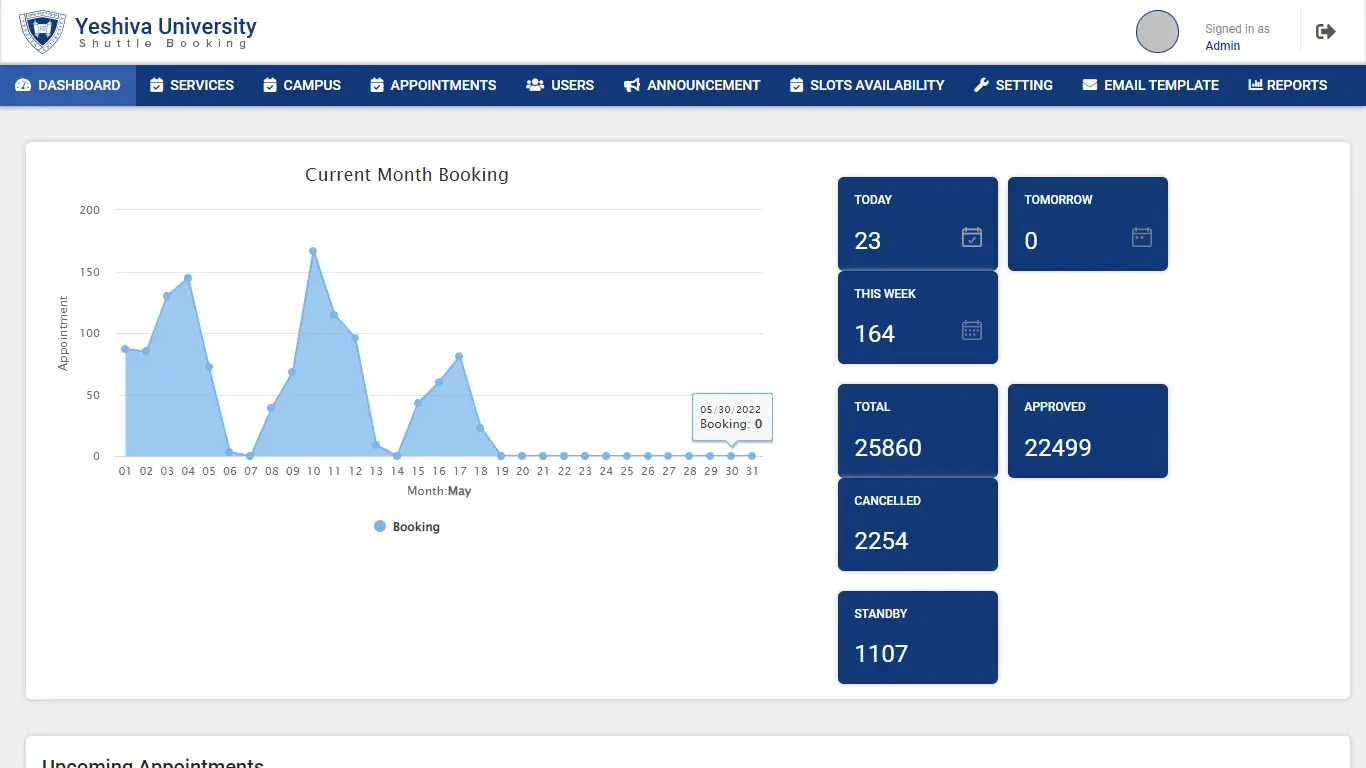Click the Total bookings card
Image resolution: width=1366 pixels, height=768 pixels.
click(917, 430)
